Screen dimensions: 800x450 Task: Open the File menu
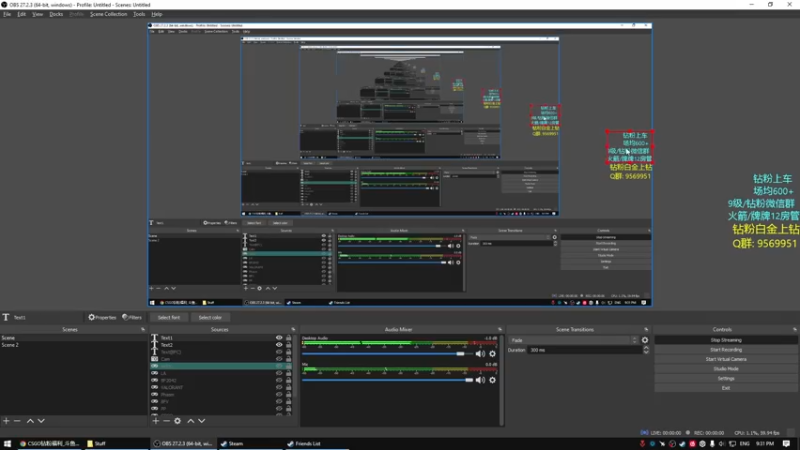tap(7, 14)
